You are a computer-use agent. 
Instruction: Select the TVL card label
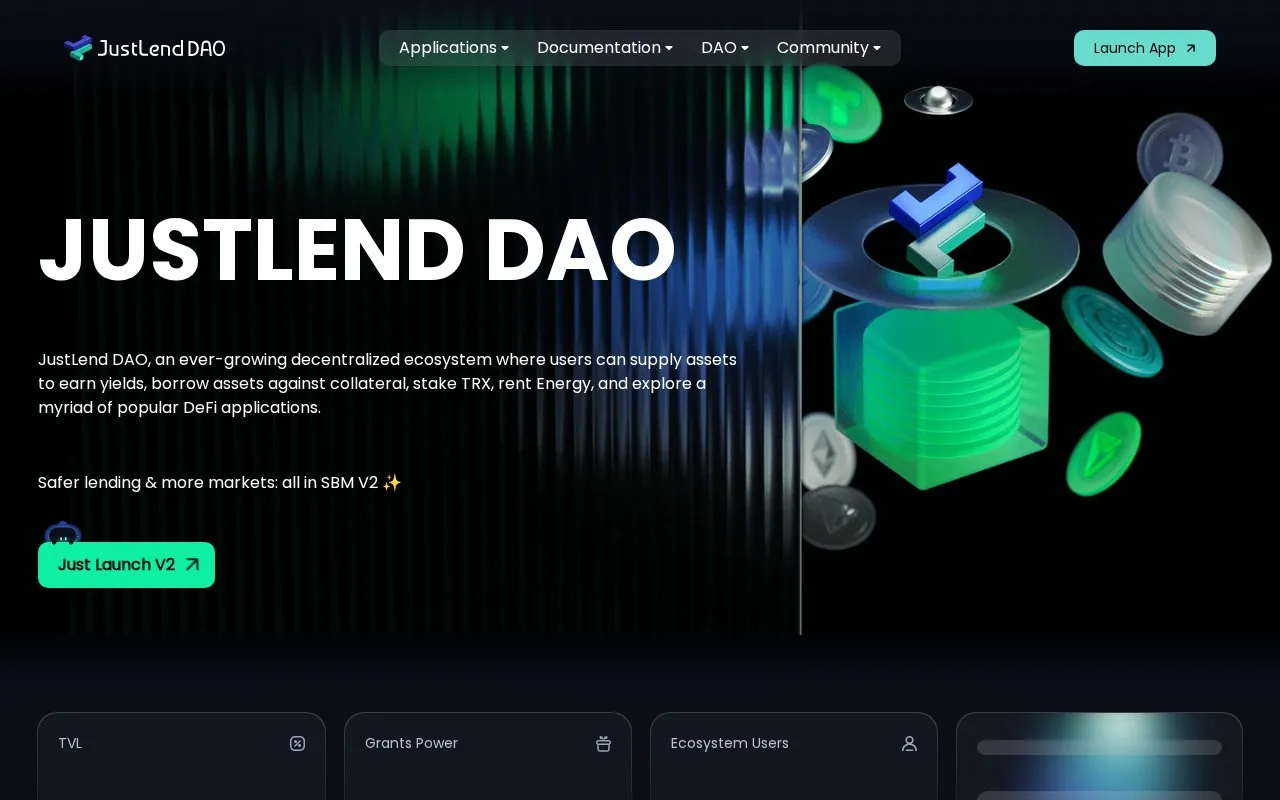point(70,743)
